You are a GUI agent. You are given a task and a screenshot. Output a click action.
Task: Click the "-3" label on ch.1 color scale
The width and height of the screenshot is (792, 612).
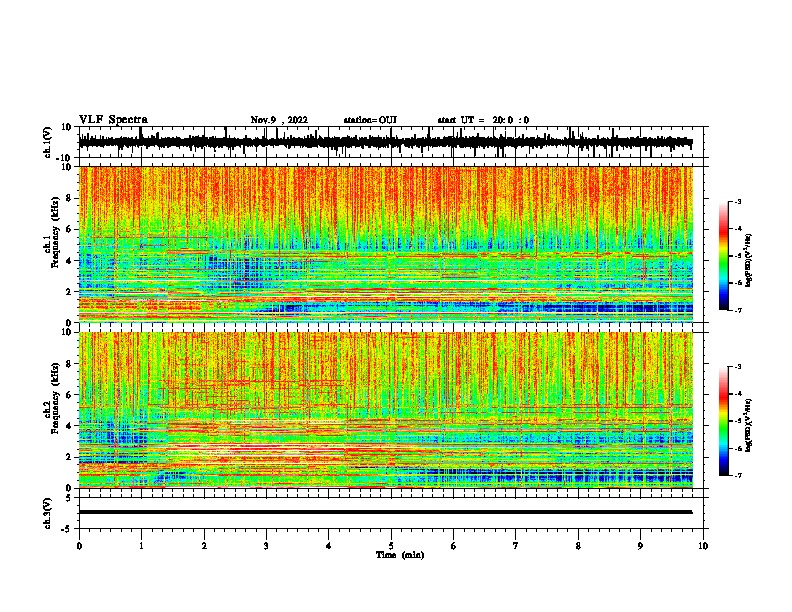[x=737, y=201]
